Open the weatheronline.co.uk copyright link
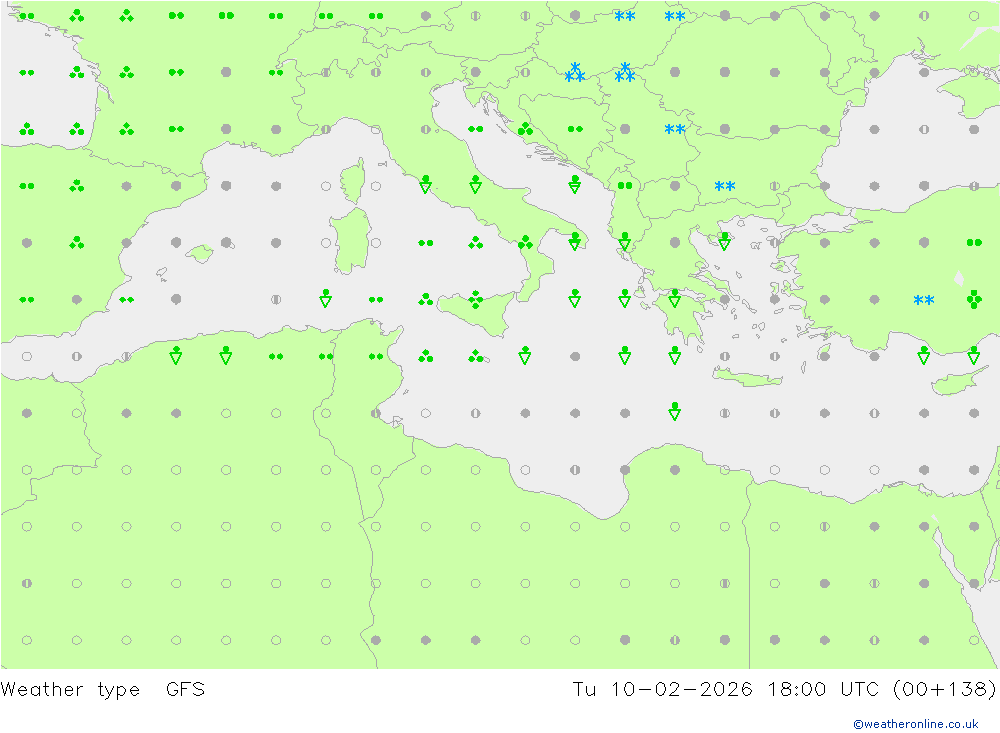This screenshot has width=1000, height=733. (916, 724)
